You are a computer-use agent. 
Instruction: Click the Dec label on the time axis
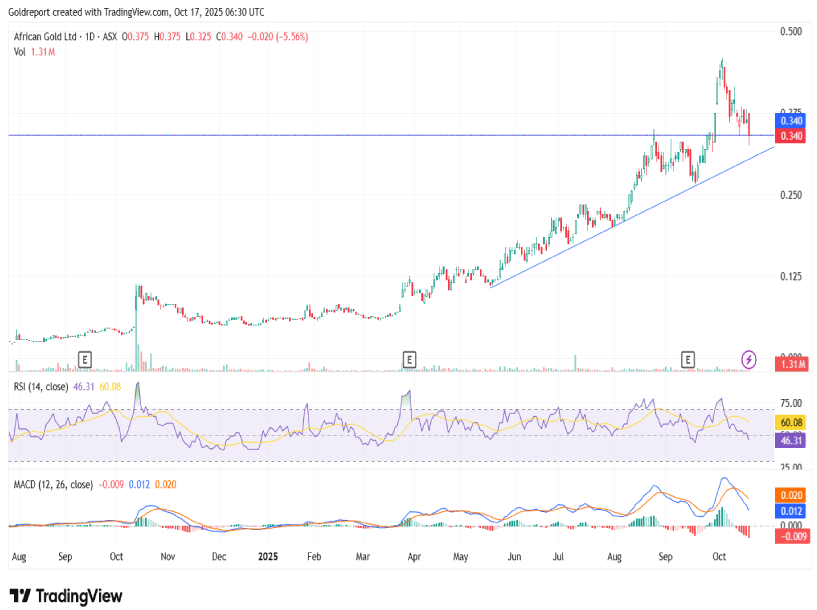click(218, 555)
